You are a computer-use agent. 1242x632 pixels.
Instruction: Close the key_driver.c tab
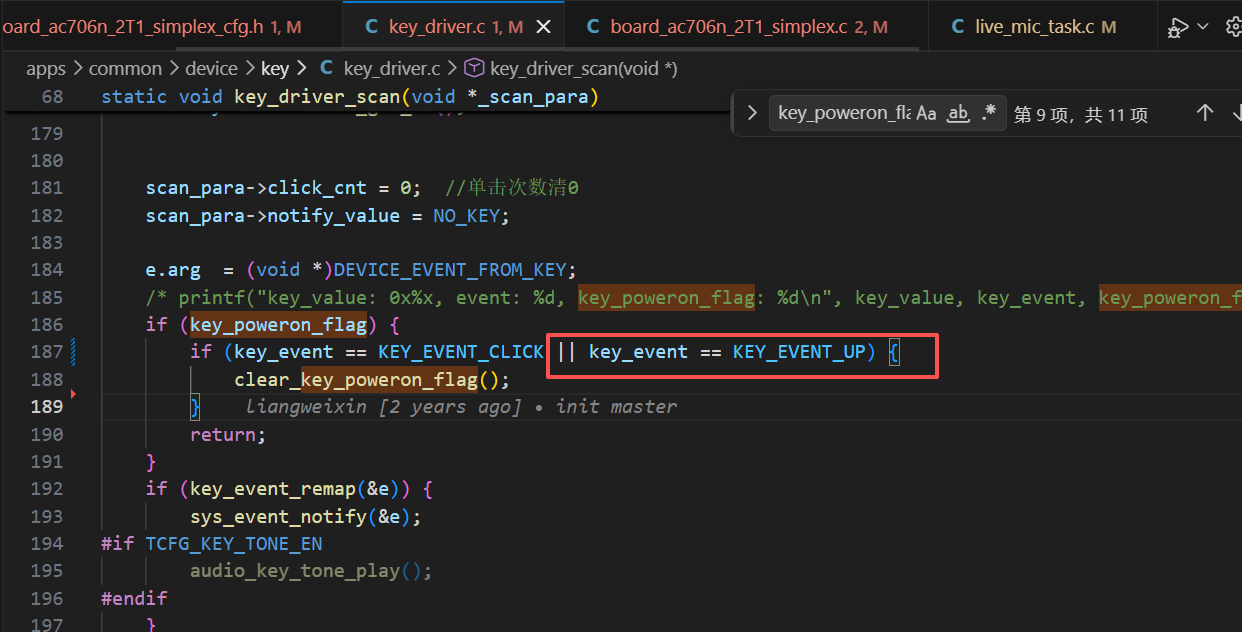click(x=544, y=27)
